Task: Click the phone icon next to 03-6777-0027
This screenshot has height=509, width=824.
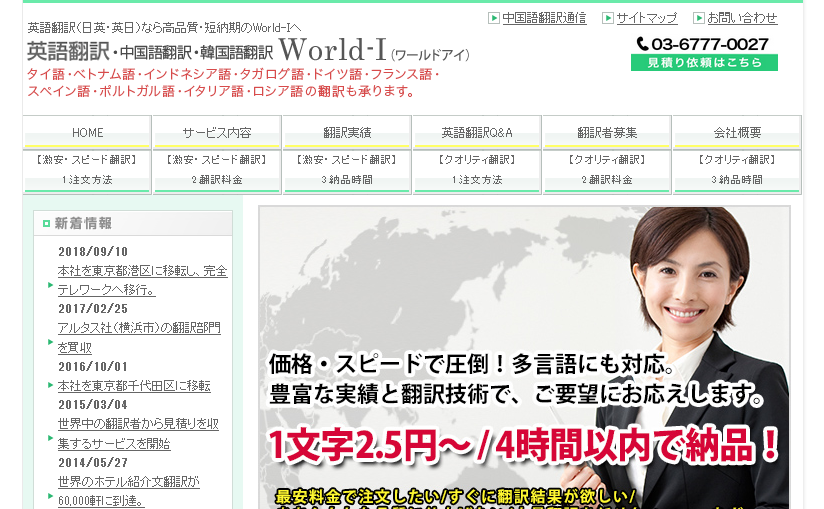Action: pyautogui.click(x=642, y=44)
